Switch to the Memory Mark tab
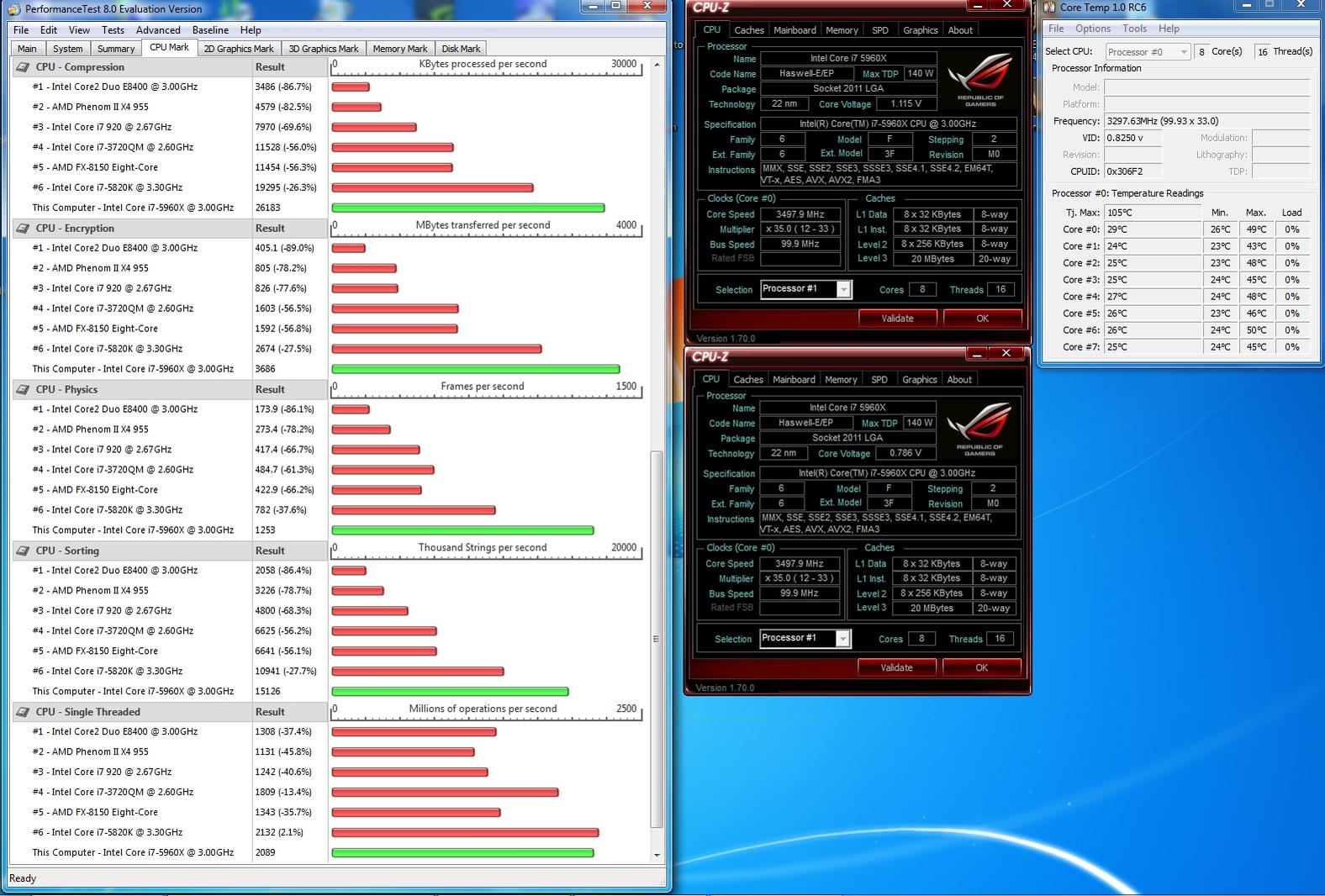1325x896 pixels. [x=400, y=49]
